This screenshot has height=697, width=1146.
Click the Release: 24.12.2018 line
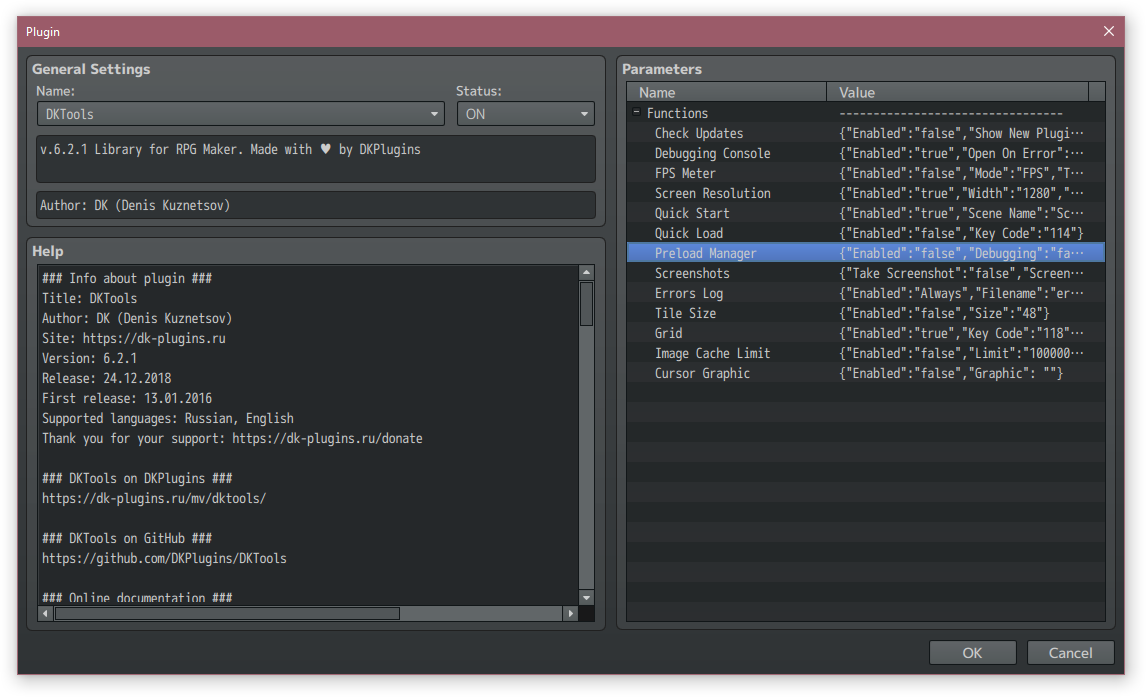pyautogui.click(x=107, y=378)
